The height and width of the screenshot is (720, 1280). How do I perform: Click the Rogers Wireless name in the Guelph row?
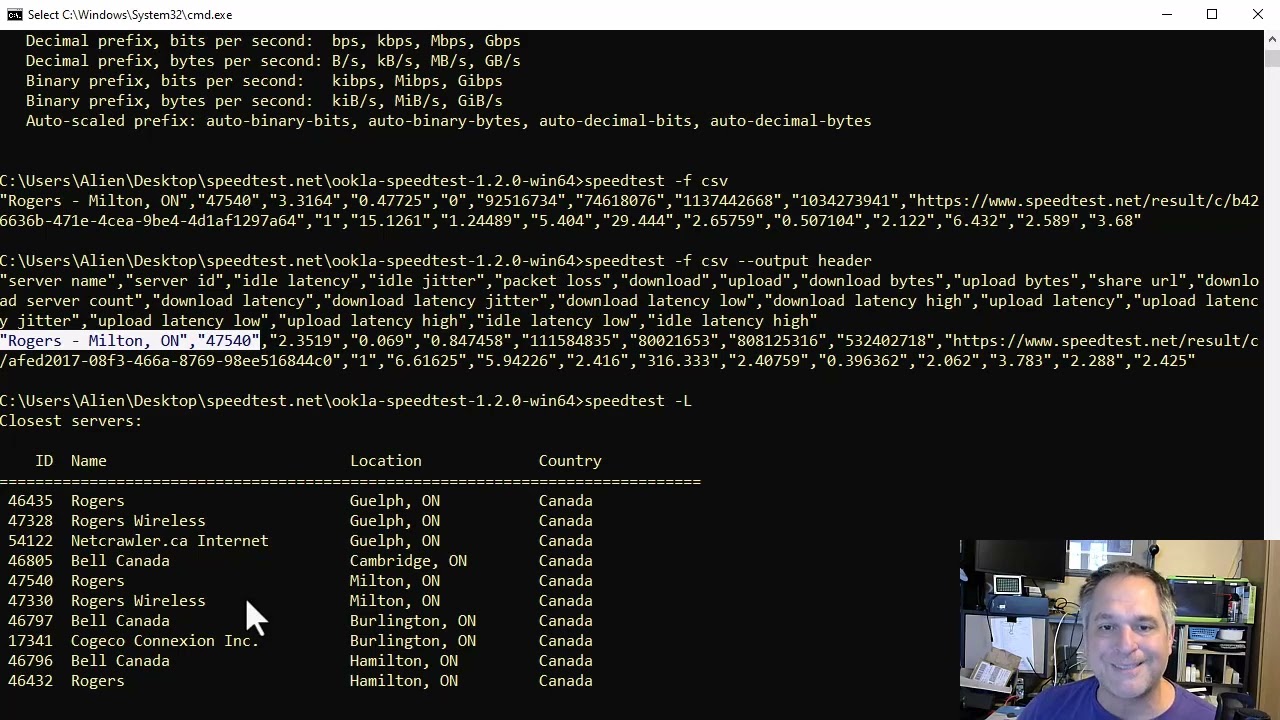click(138, 520)
